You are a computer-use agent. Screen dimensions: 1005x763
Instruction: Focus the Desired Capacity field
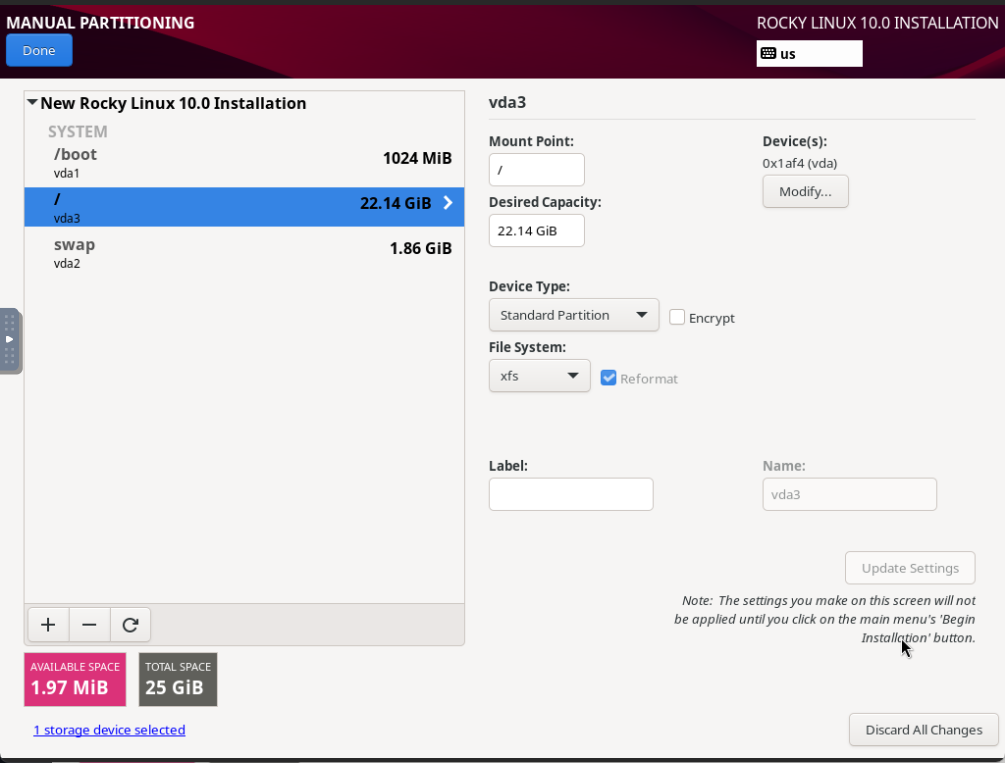coord(536,231)
